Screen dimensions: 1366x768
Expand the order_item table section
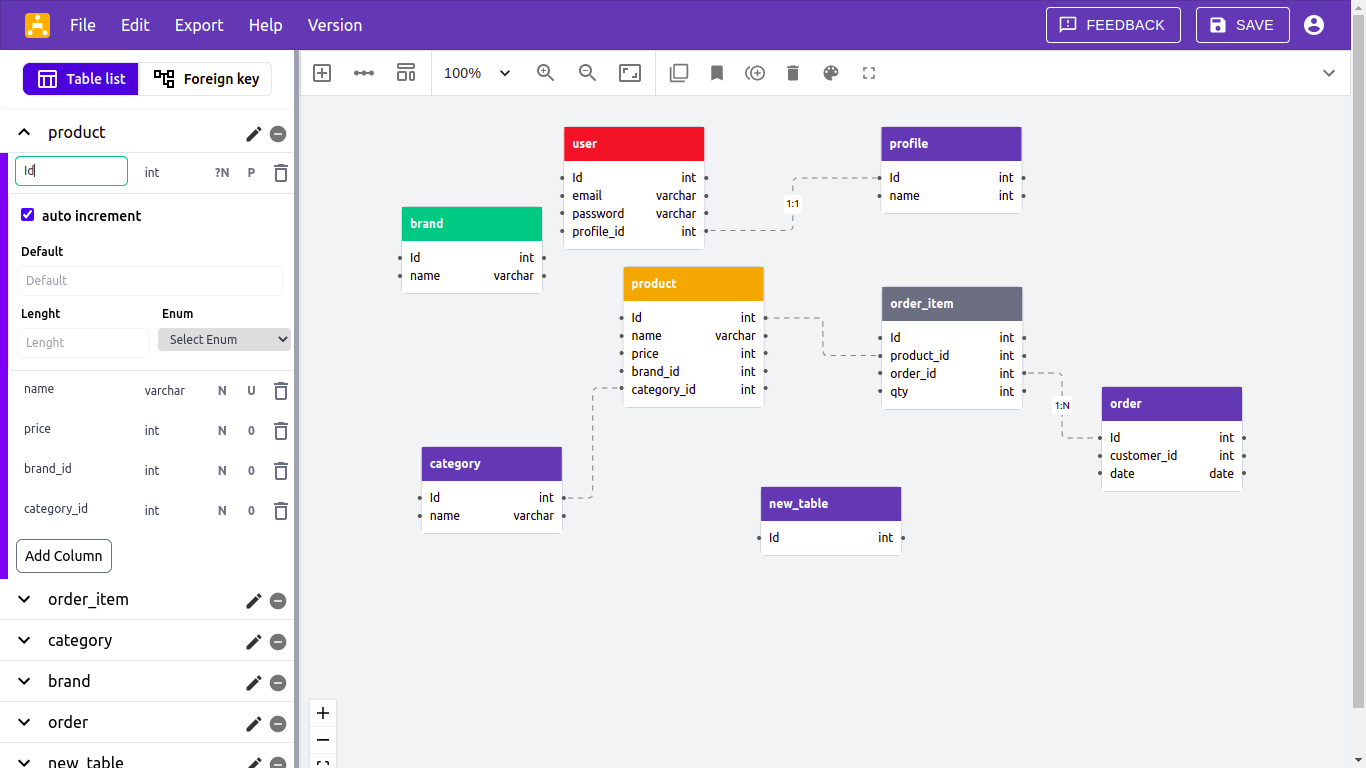(x=25, y=599)
